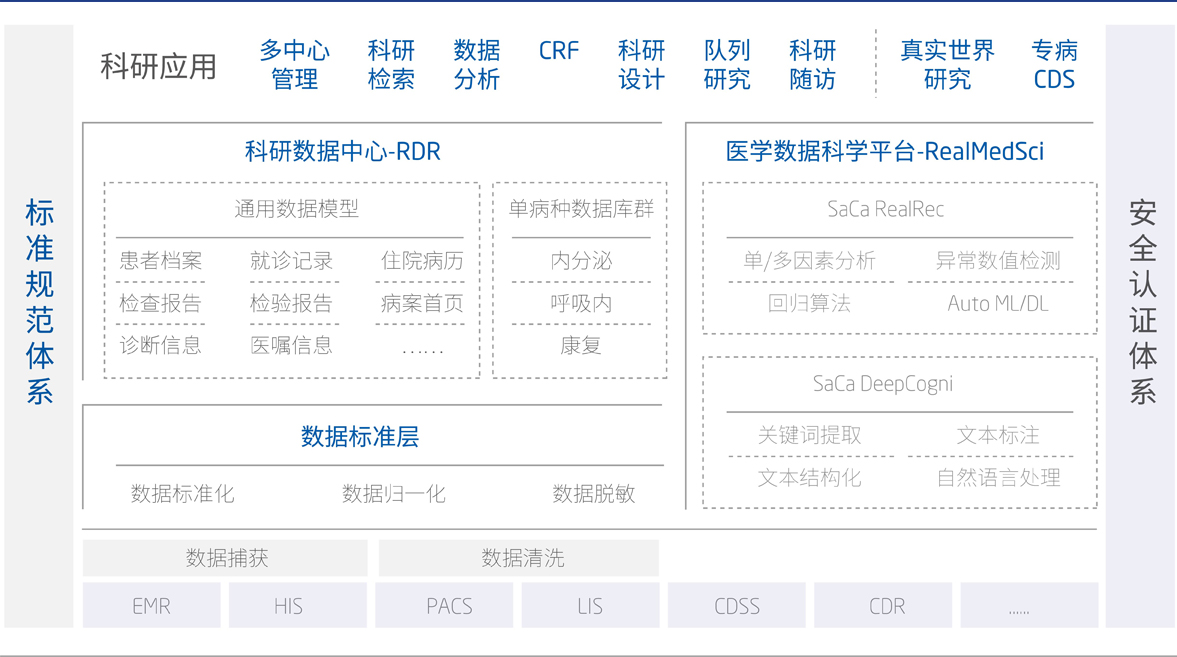Click the 数据分析 application label
Screen dimensions: 1177x657
(x=477, y=65)
